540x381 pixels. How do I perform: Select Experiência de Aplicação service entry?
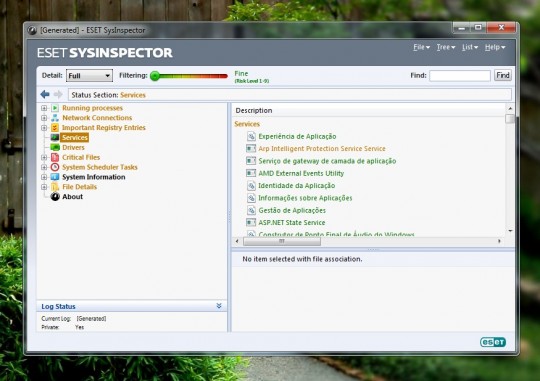click(x=297, y=136)
